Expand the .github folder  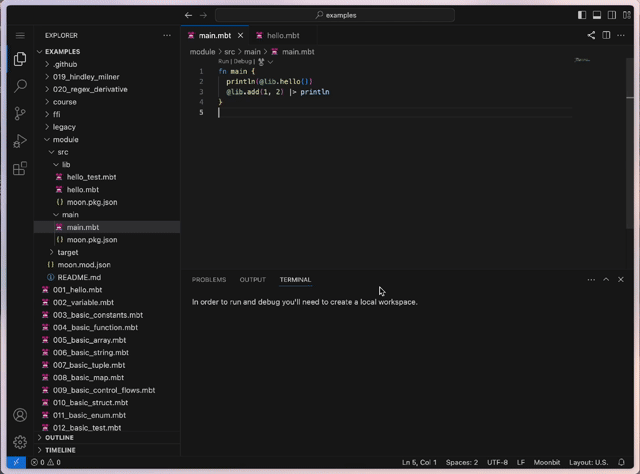point(107,64)
